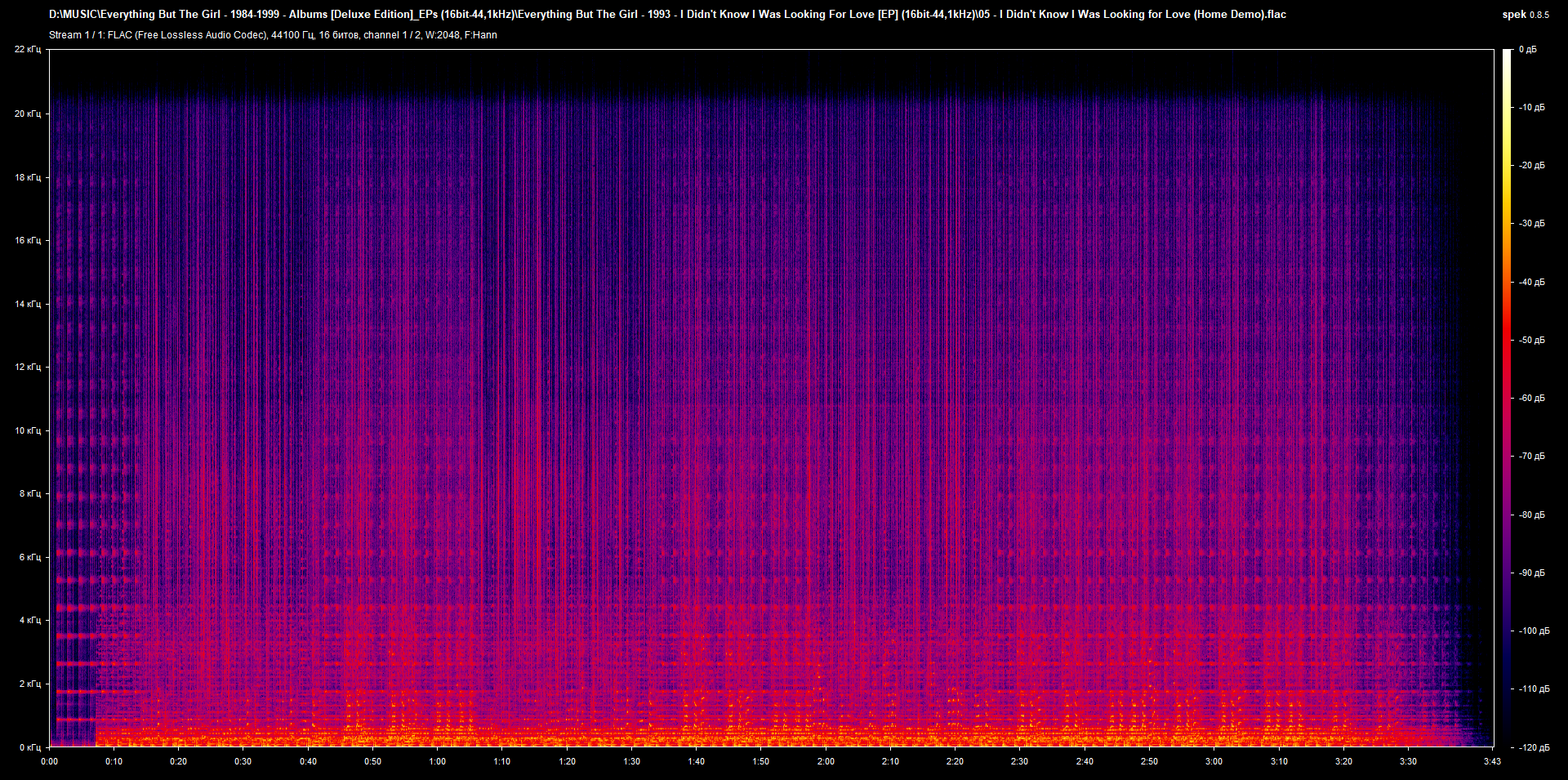Click the '-90 дБ' level scale label
Screen dimensions: 1568x780
1532,573
